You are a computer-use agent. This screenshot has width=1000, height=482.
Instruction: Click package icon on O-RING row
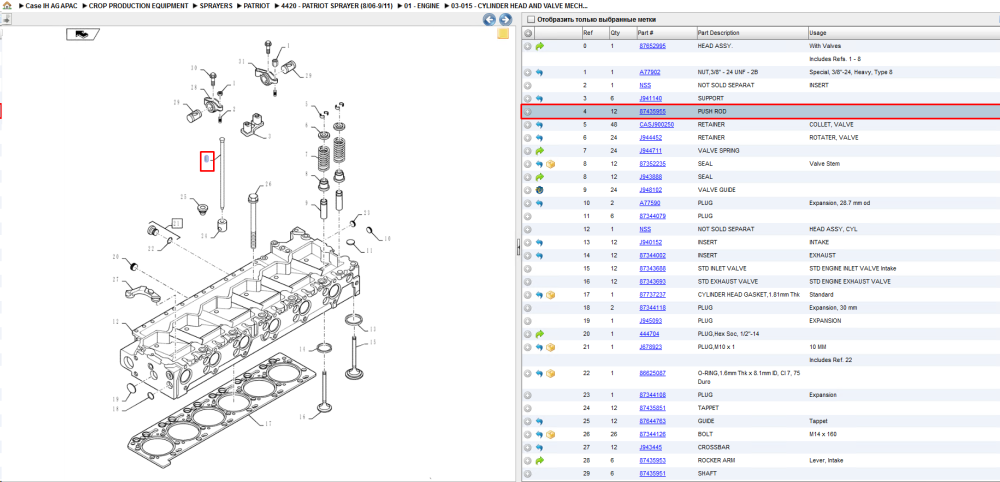pos(550,373)
